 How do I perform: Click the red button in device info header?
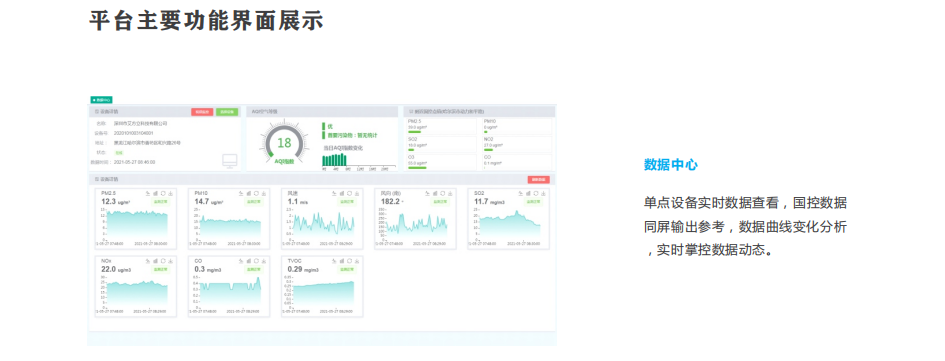[202, 112]
